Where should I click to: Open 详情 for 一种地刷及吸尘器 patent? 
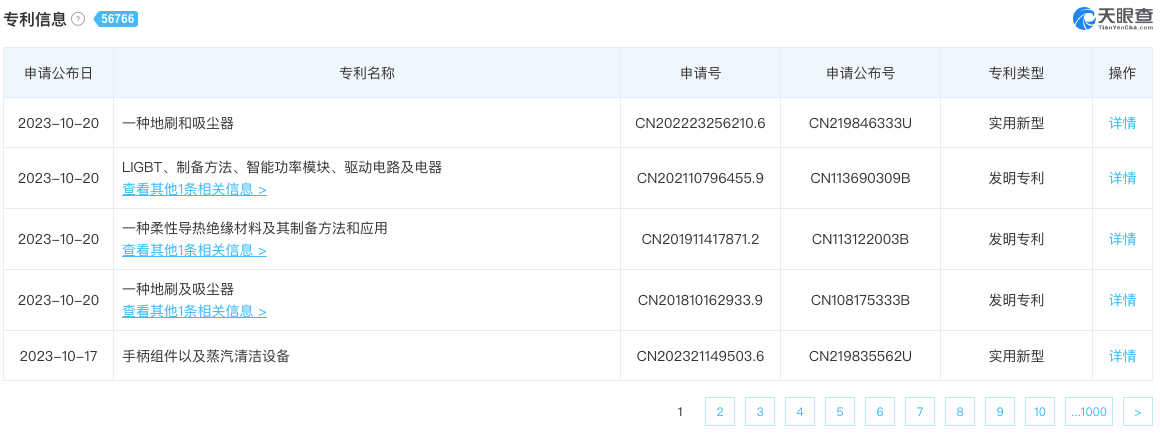click(x=1122, y=300)
